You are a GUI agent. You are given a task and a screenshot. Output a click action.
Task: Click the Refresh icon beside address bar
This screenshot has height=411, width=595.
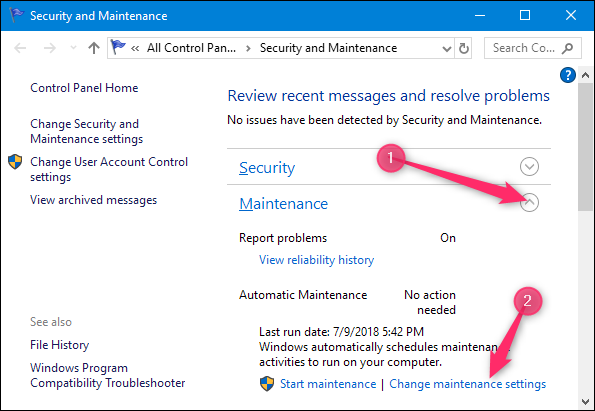coord(463,48)
